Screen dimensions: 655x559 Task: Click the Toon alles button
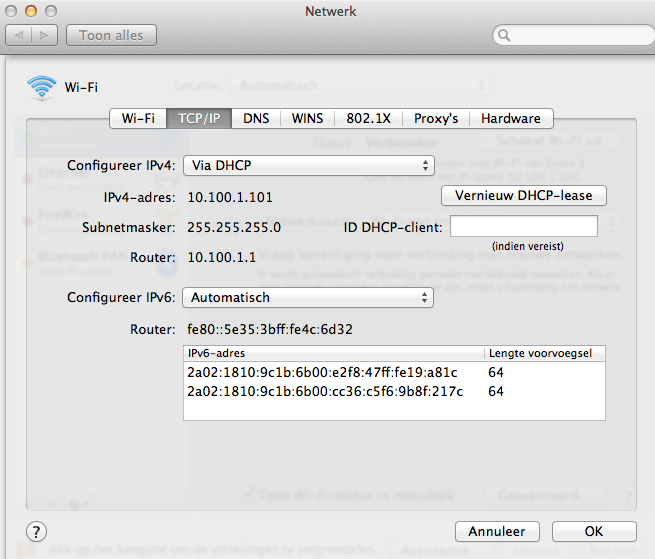[x=111, y=36]
